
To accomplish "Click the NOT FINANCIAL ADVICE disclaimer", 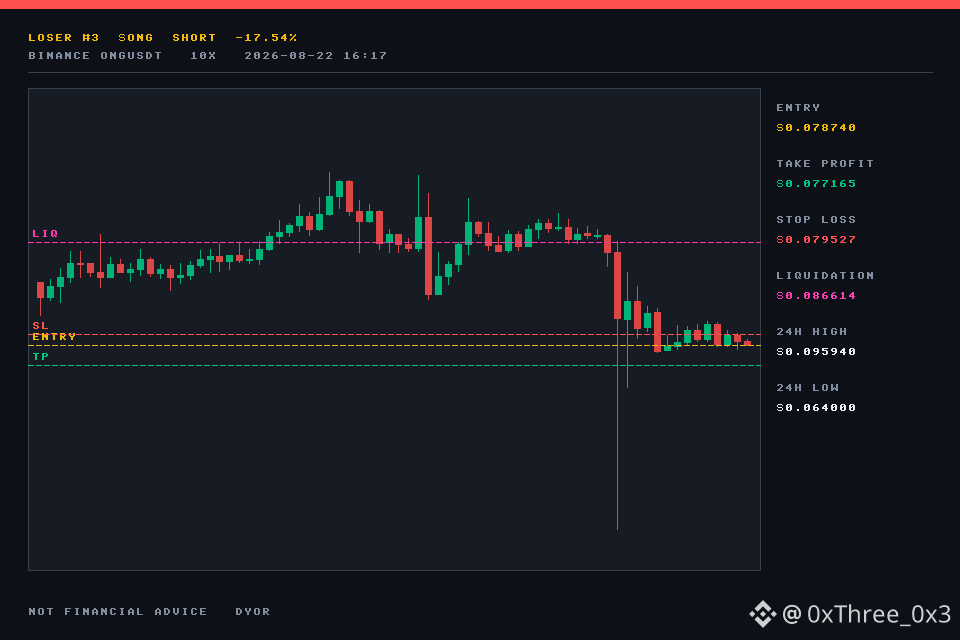I will click(118, 612).
